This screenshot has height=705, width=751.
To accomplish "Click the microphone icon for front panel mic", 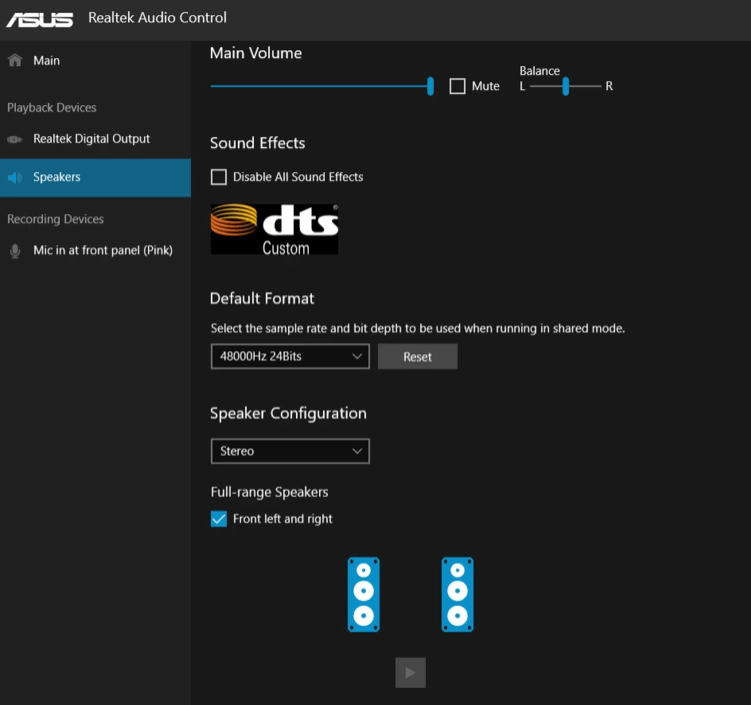I will click(15, 251).
